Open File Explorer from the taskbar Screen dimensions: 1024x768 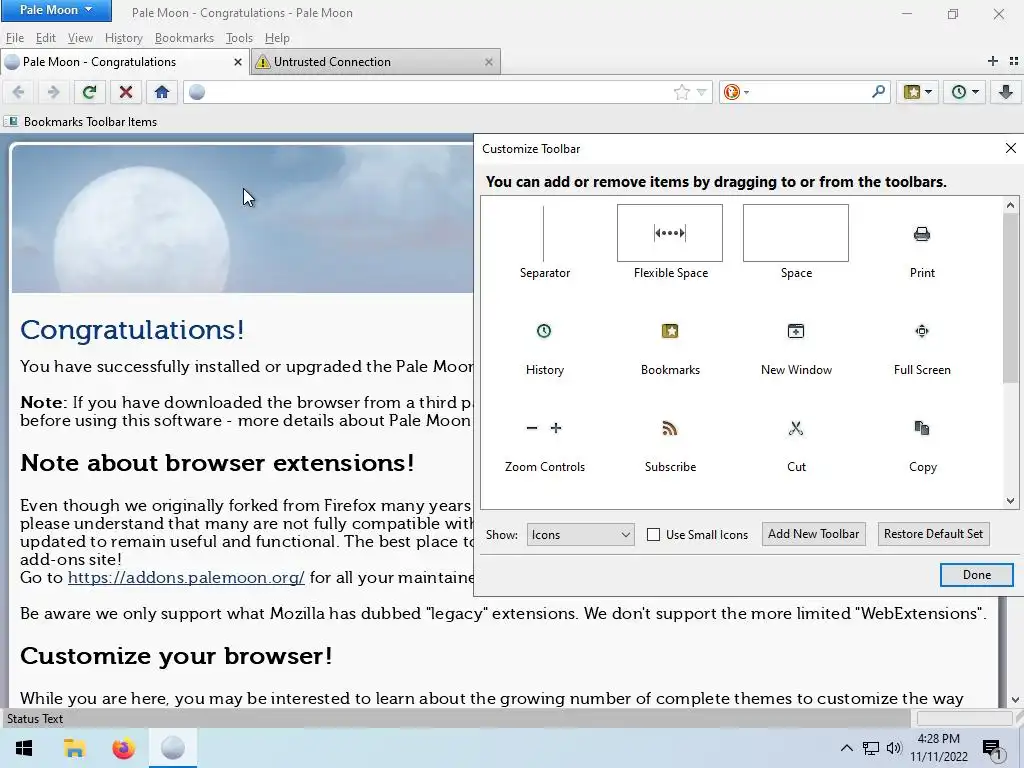[74, 748]
